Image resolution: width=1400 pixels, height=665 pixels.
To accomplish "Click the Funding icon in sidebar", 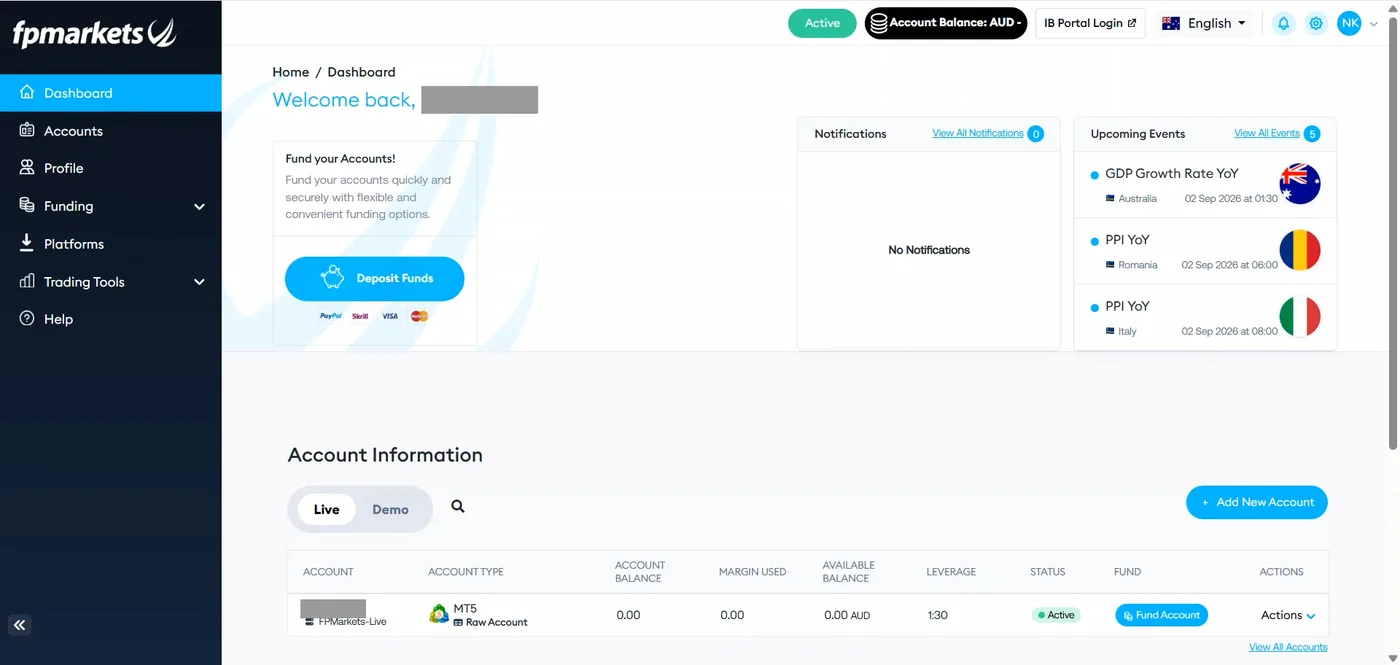I will 27,205.
